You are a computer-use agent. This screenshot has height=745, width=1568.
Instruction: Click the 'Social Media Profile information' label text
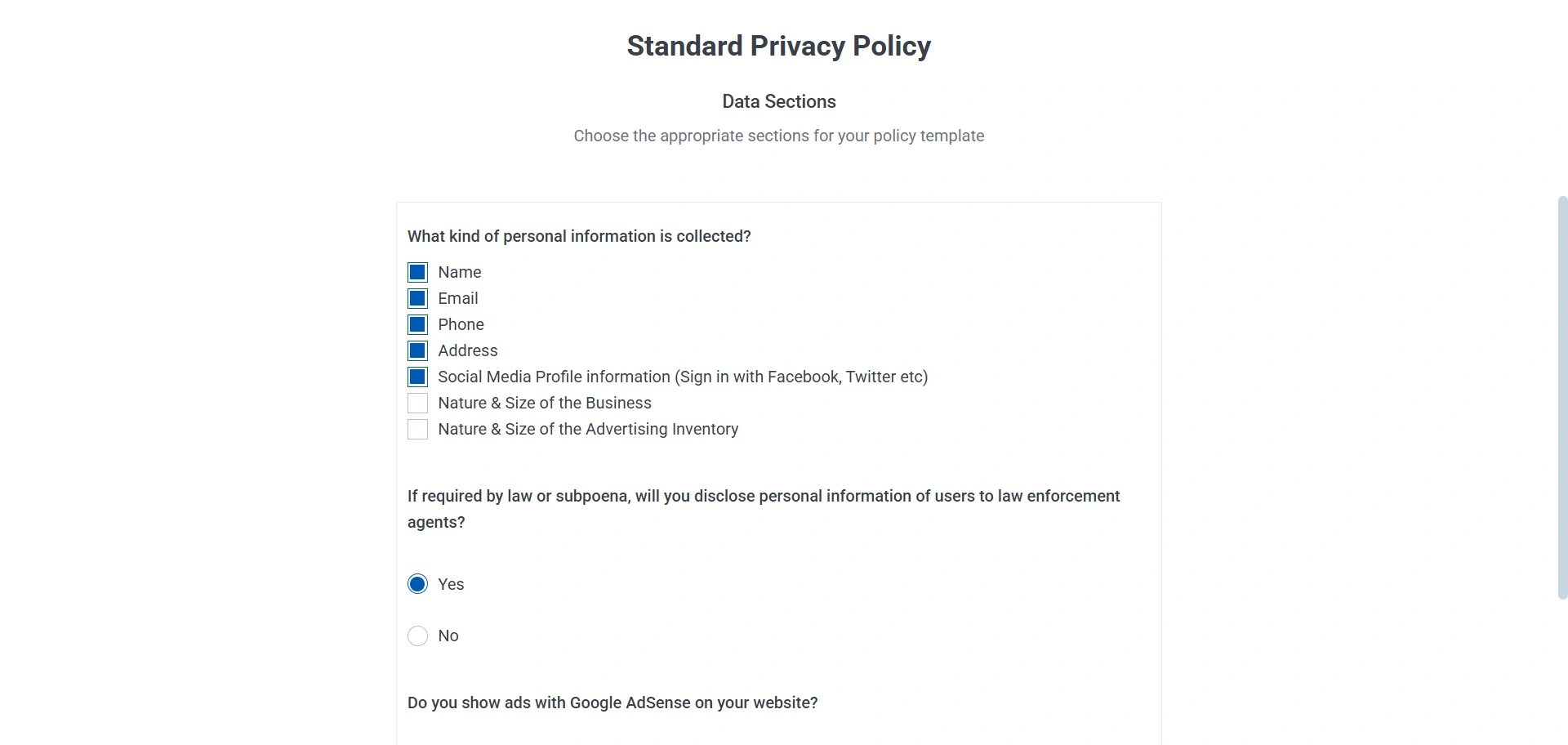(682, 377)
